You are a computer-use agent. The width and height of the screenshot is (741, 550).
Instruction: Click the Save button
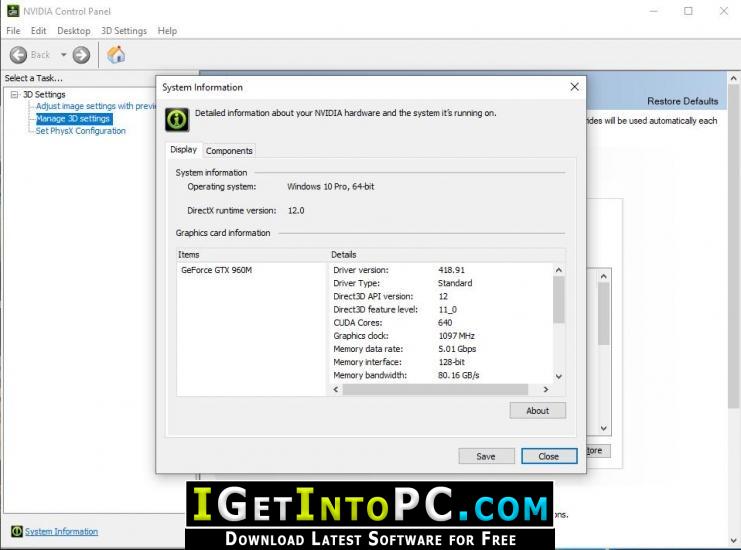486,456
